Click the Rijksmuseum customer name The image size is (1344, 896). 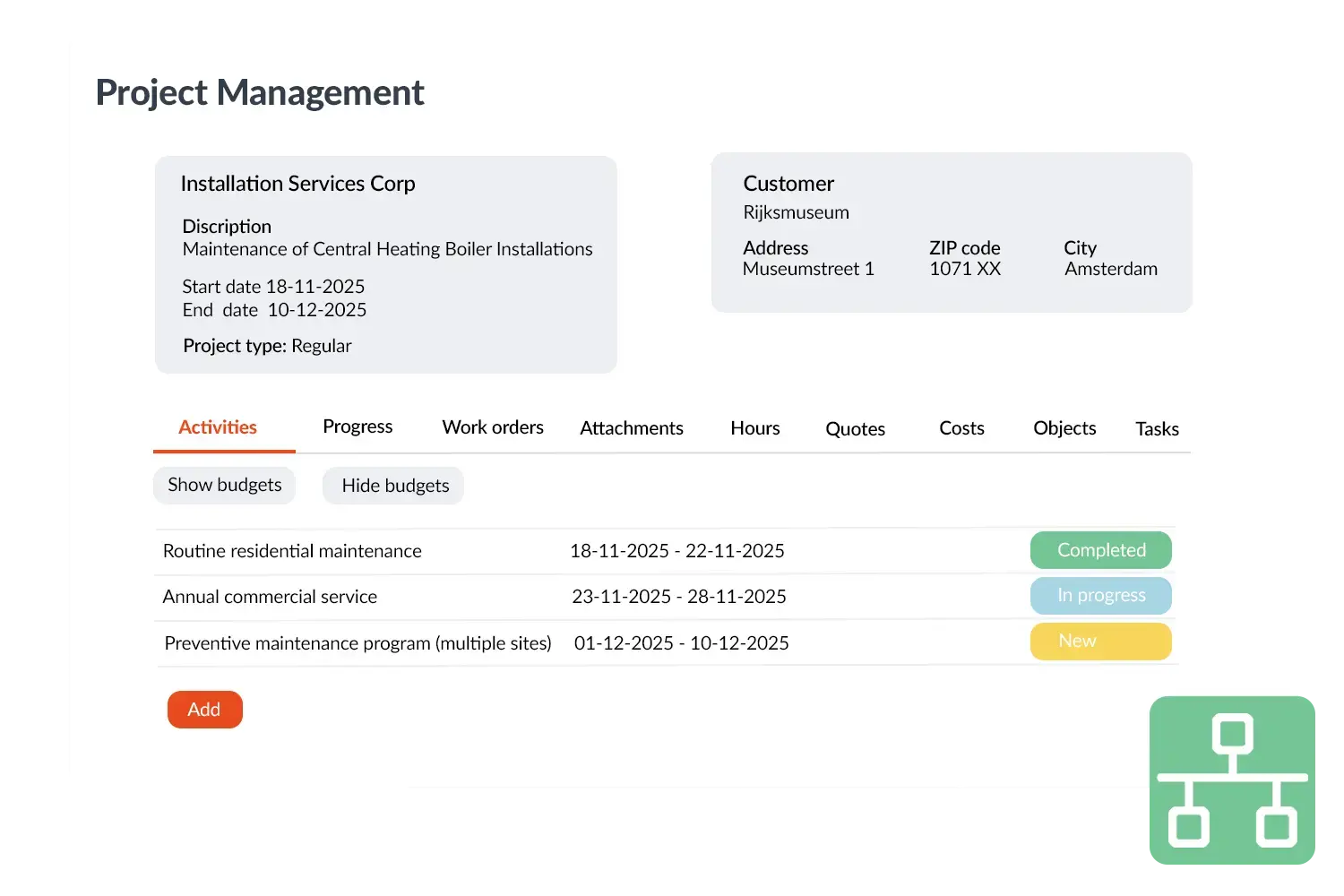pos(796,212)
